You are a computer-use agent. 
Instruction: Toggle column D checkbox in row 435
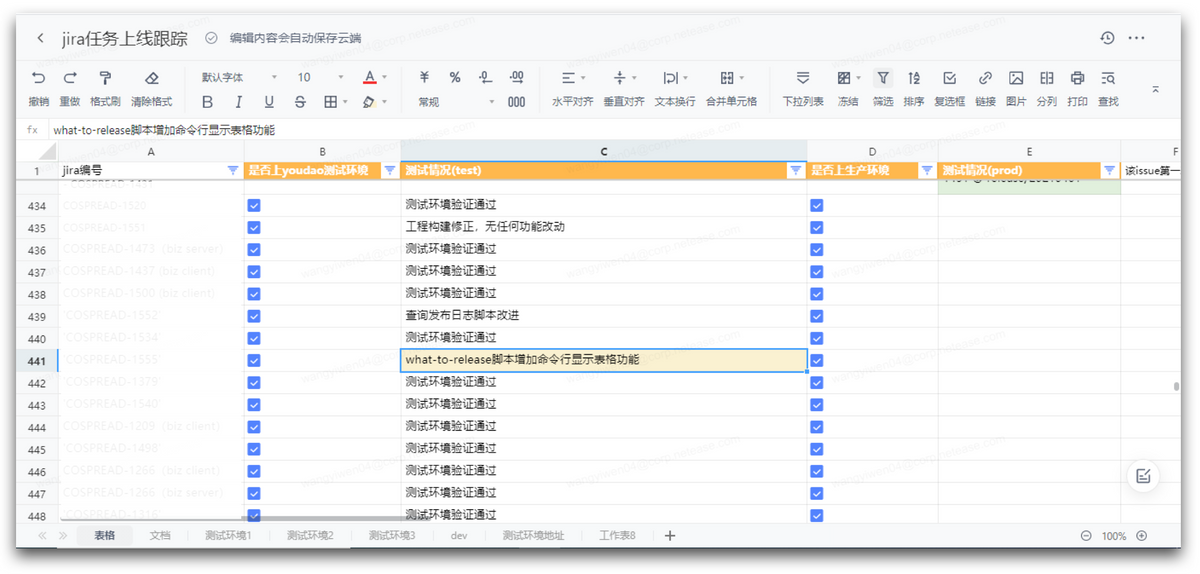pos(817,227)
